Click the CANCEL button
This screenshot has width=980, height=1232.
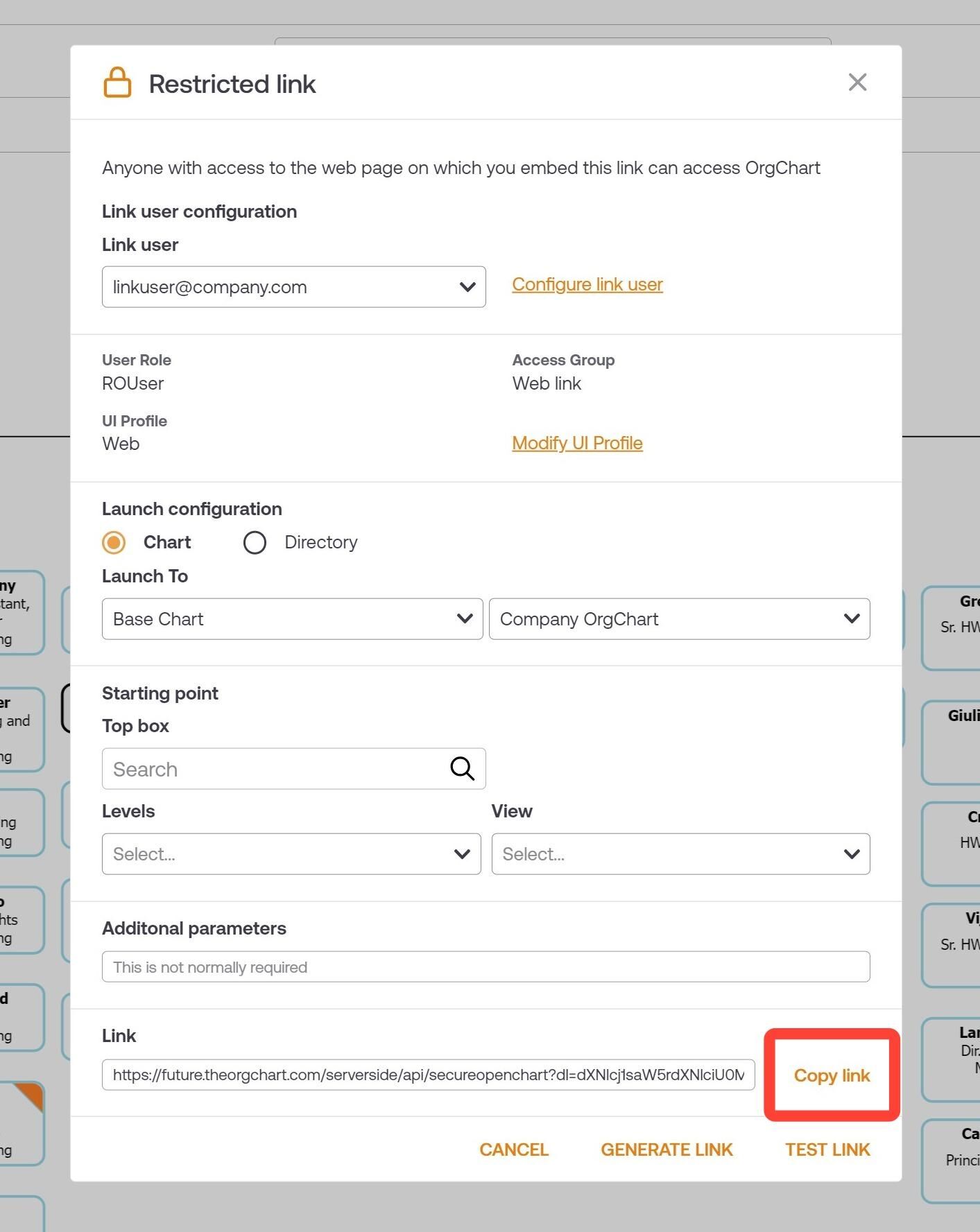[514, 1149]
